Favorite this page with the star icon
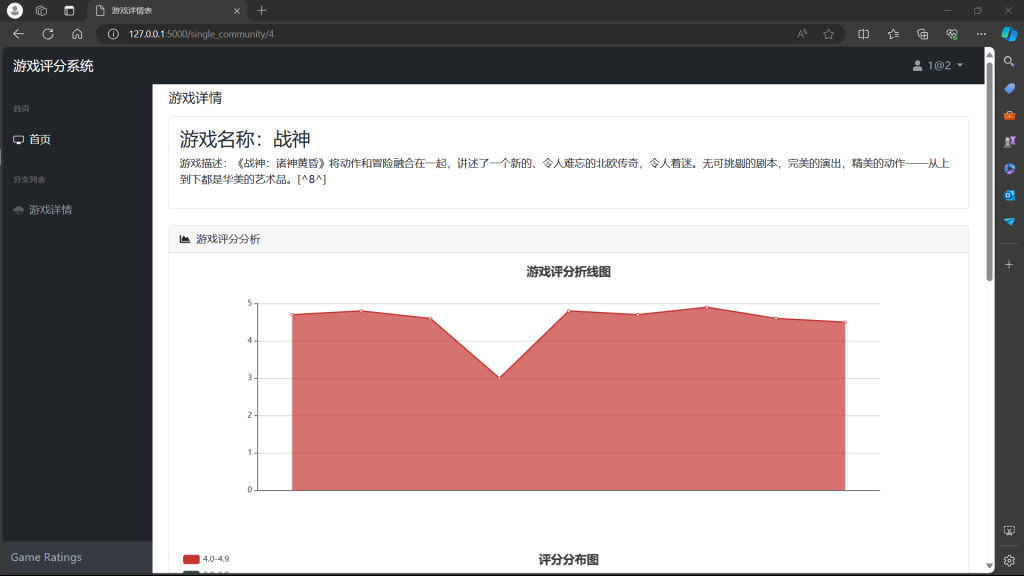The width and height of the screenshot is (1024, 576). (x=828, y=33)
